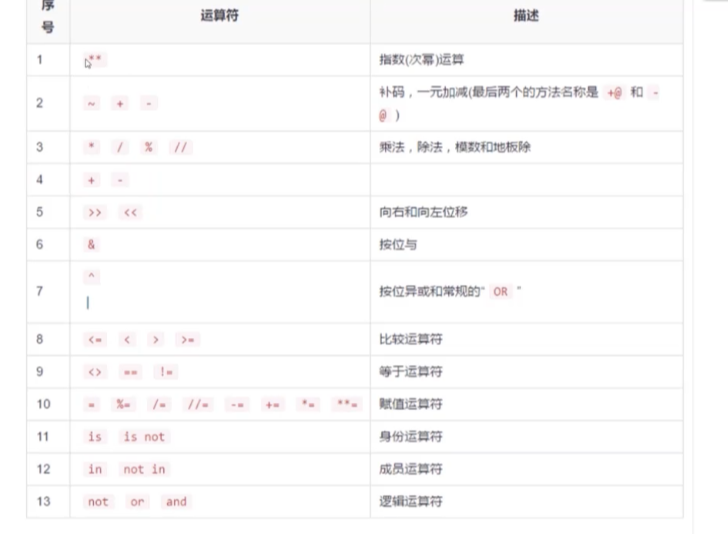The width and height of the screenshot is (728, 534).
Task: Select description 向右和向左位移
Action: coord(423,212)
